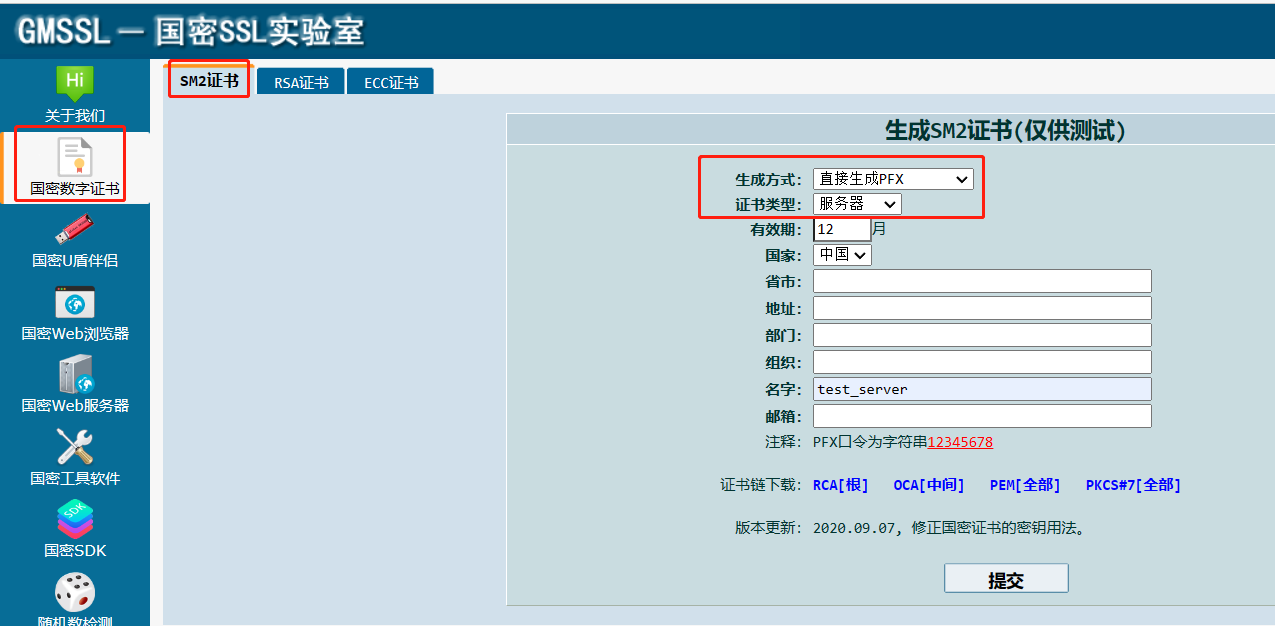Viewport: 1275px width, 626px height.
Task: Select the 国密数字证书 sidebar icon
Action: coord(74,165)
